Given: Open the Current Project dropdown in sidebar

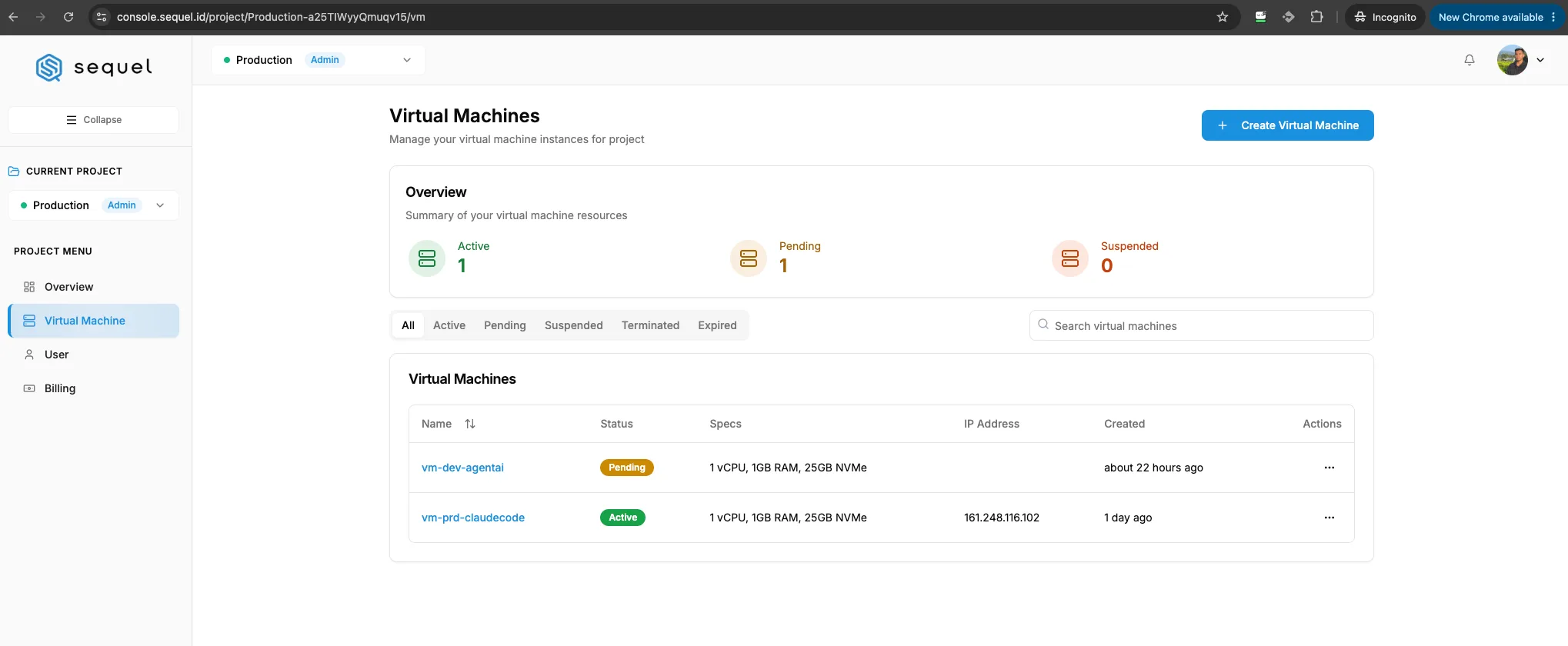Looking at the screenshot, I should 93,205.
